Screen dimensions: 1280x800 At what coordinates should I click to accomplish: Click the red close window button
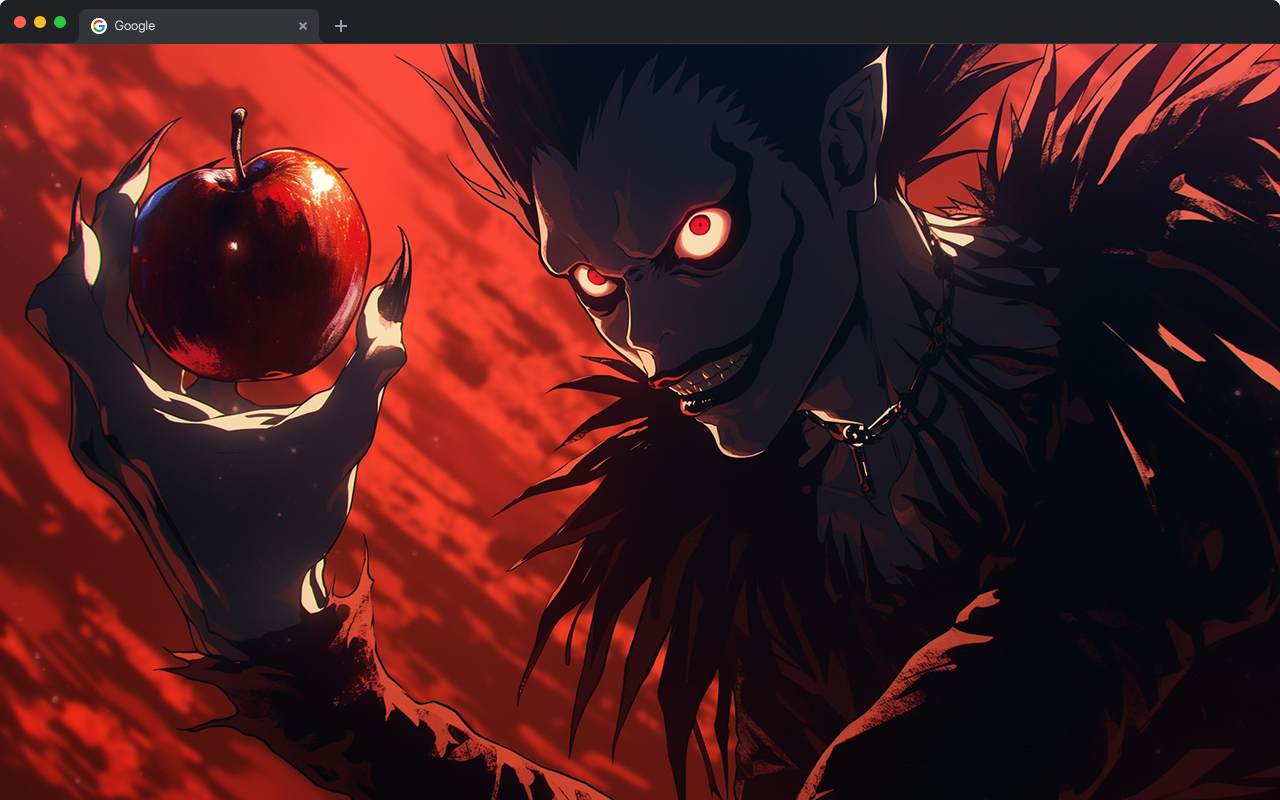tap(20, 22)
